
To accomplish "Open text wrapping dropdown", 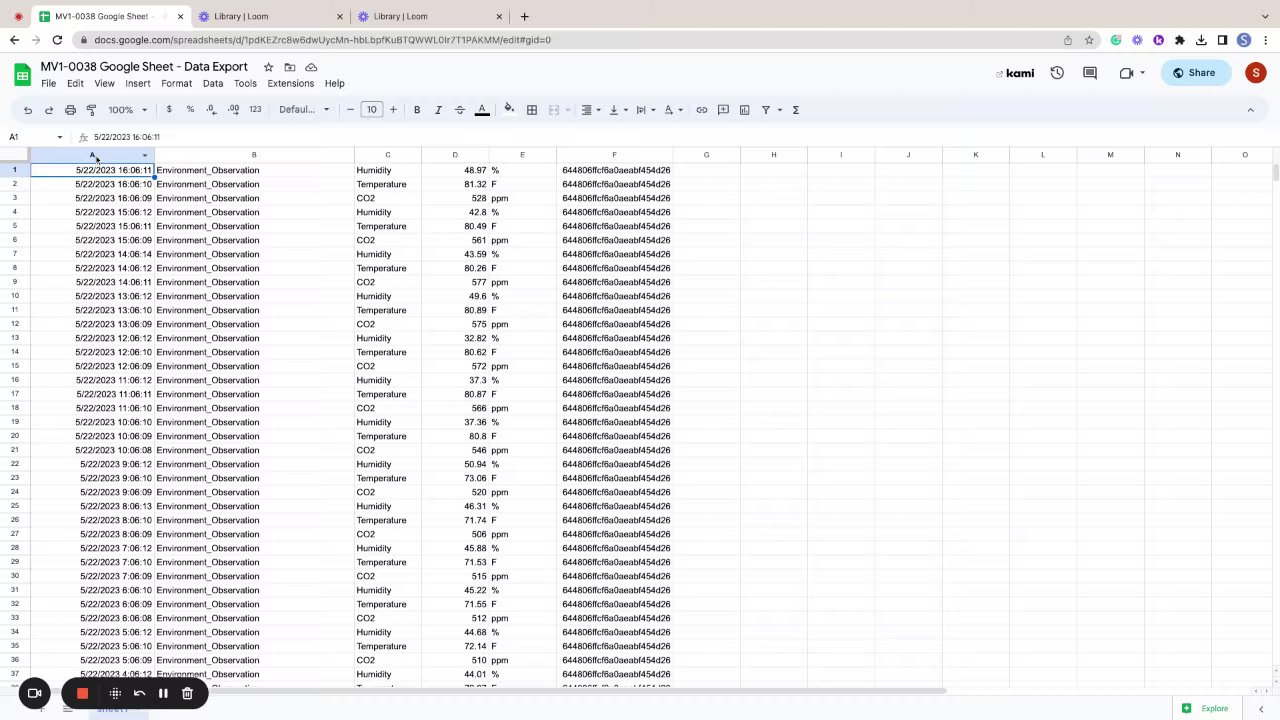I will tap(644, 110).
